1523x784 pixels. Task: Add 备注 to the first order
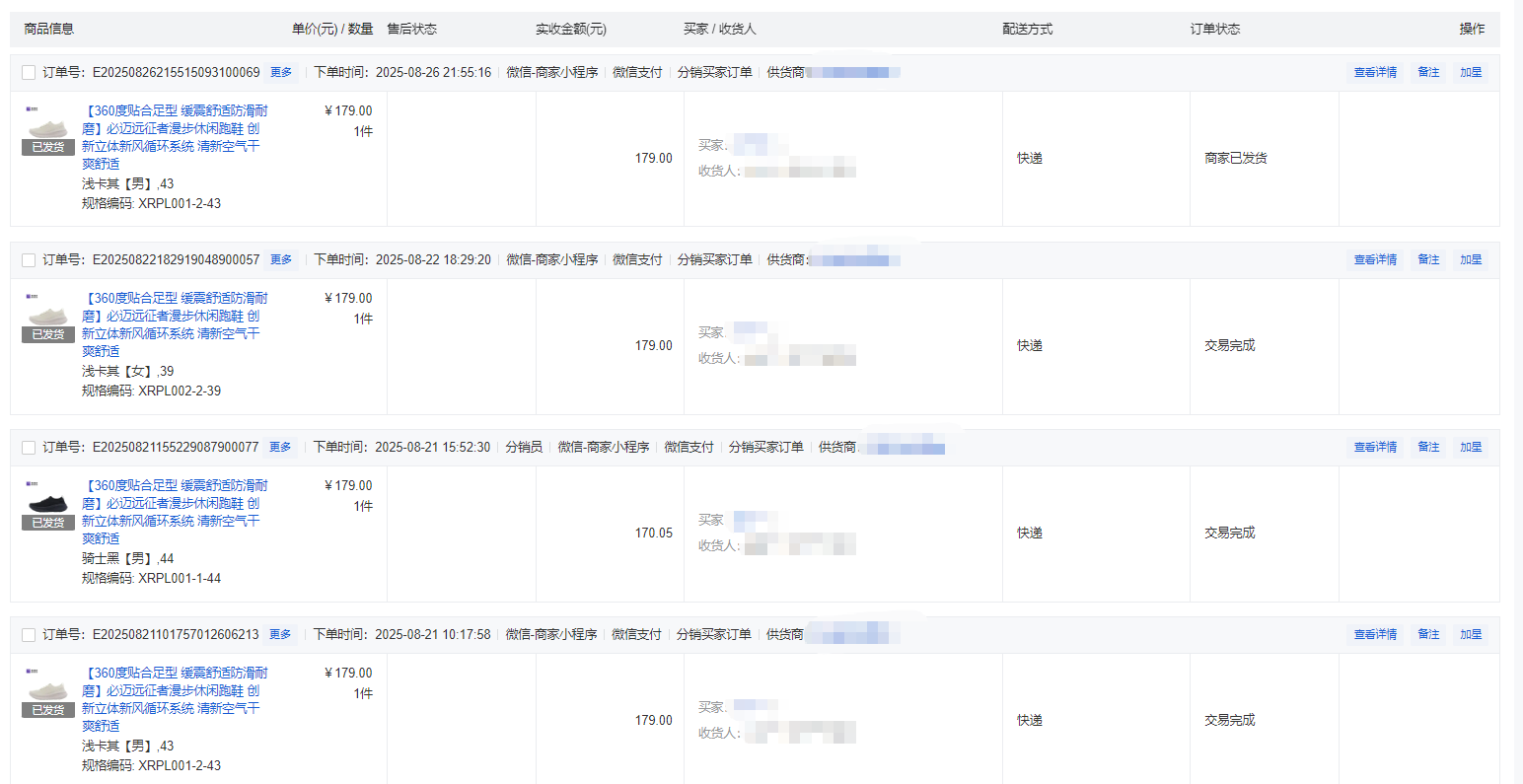point(1428,72)
